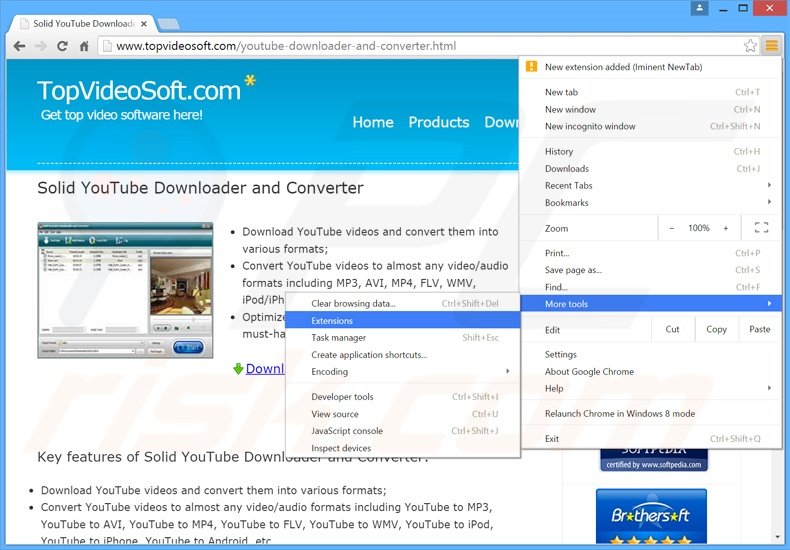Click the Download link beside green arrow

pos(265,369)
